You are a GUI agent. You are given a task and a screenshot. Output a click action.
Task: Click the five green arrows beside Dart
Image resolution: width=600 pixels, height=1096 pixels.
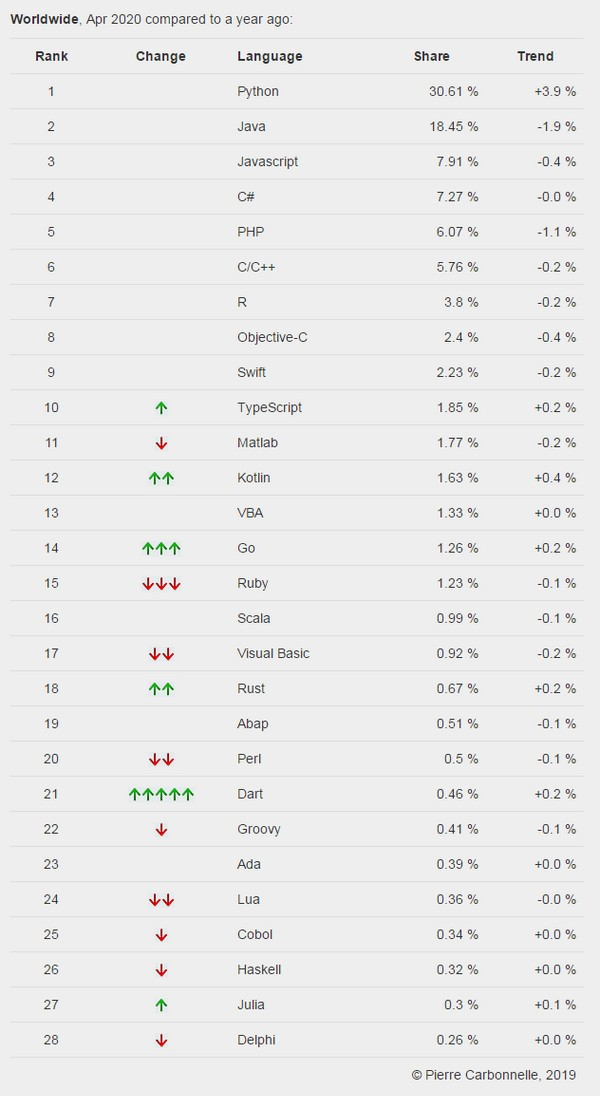(x=161, y=794)
